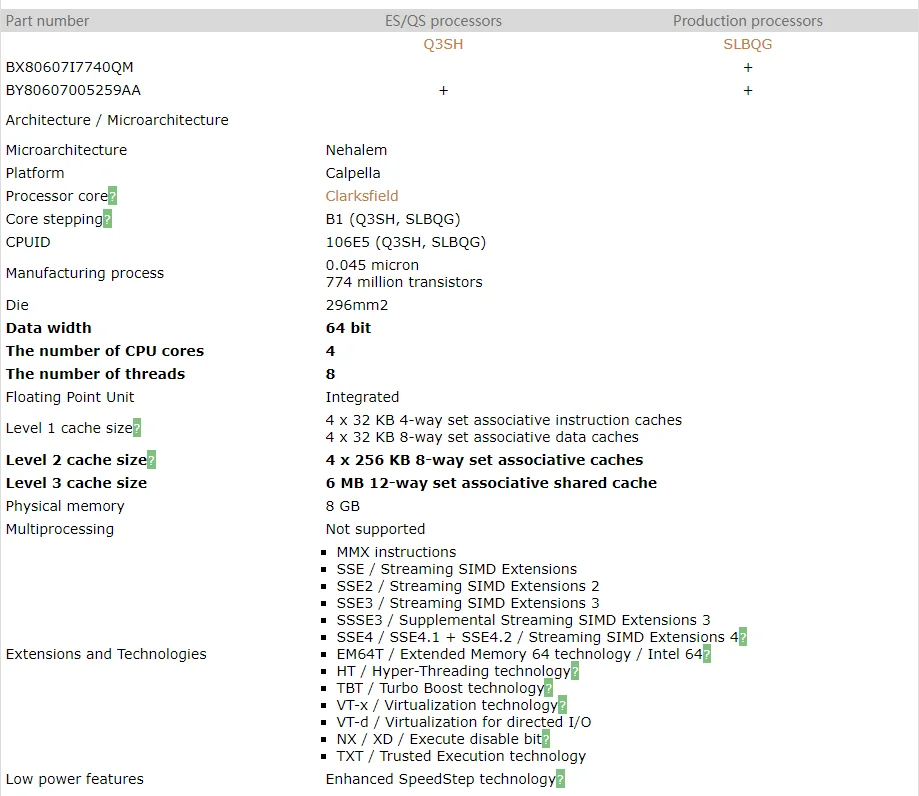Click the Production processors column header
Viewport: 919px width, 796px height.
coord(747,21)
